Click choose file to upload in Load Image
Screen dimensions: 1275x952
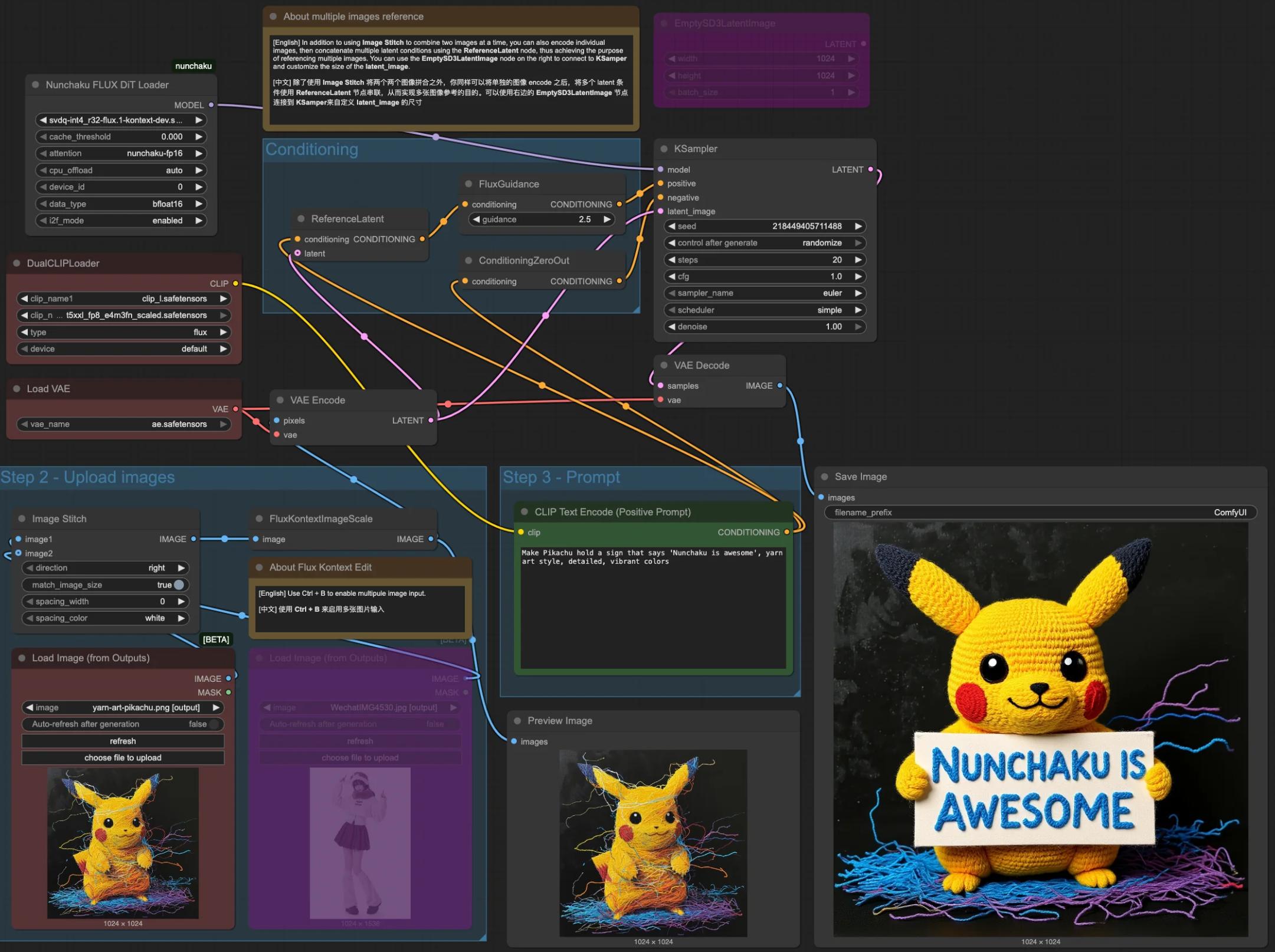[123, 758]
